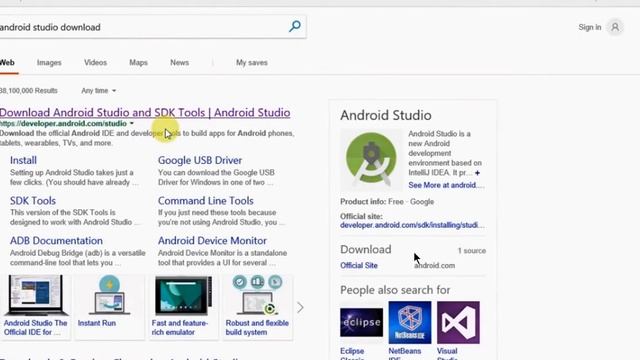The width and height of the screenshot is (640, 360).
Task: Expand the developer.android.com URL dropdown arrow
Action: coord(131,123)
